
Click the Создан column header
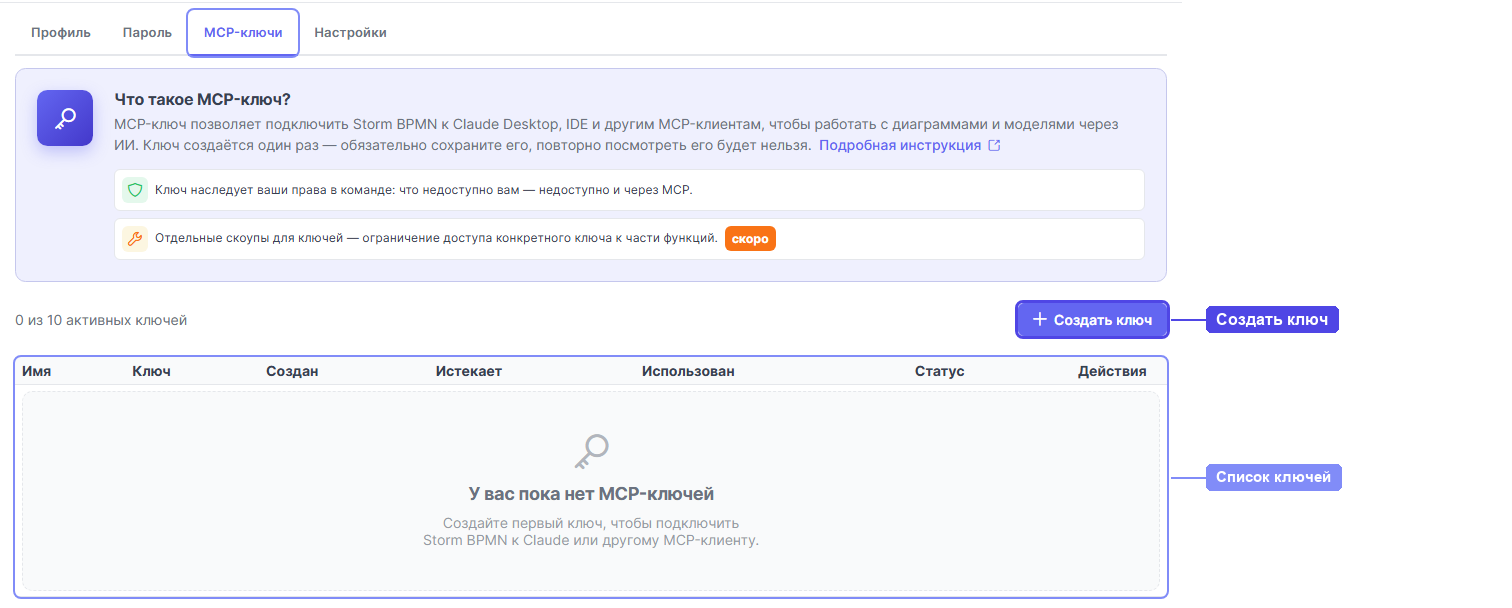[292, 371]
